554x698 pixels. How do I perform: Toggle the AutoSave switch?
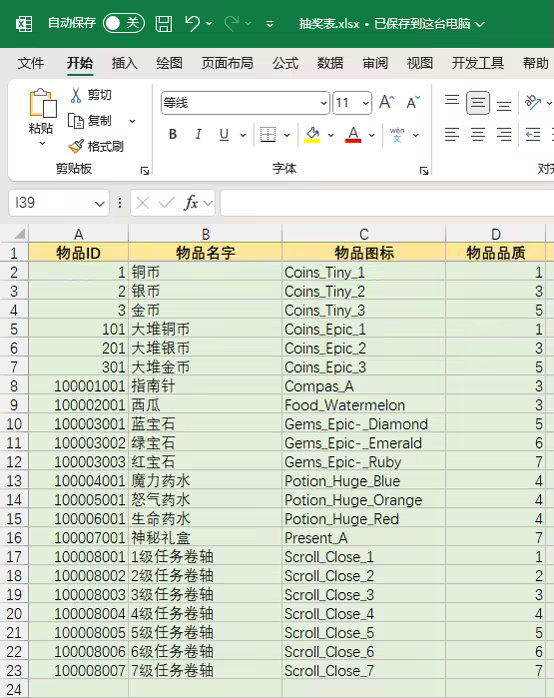[x=123, y=23]
